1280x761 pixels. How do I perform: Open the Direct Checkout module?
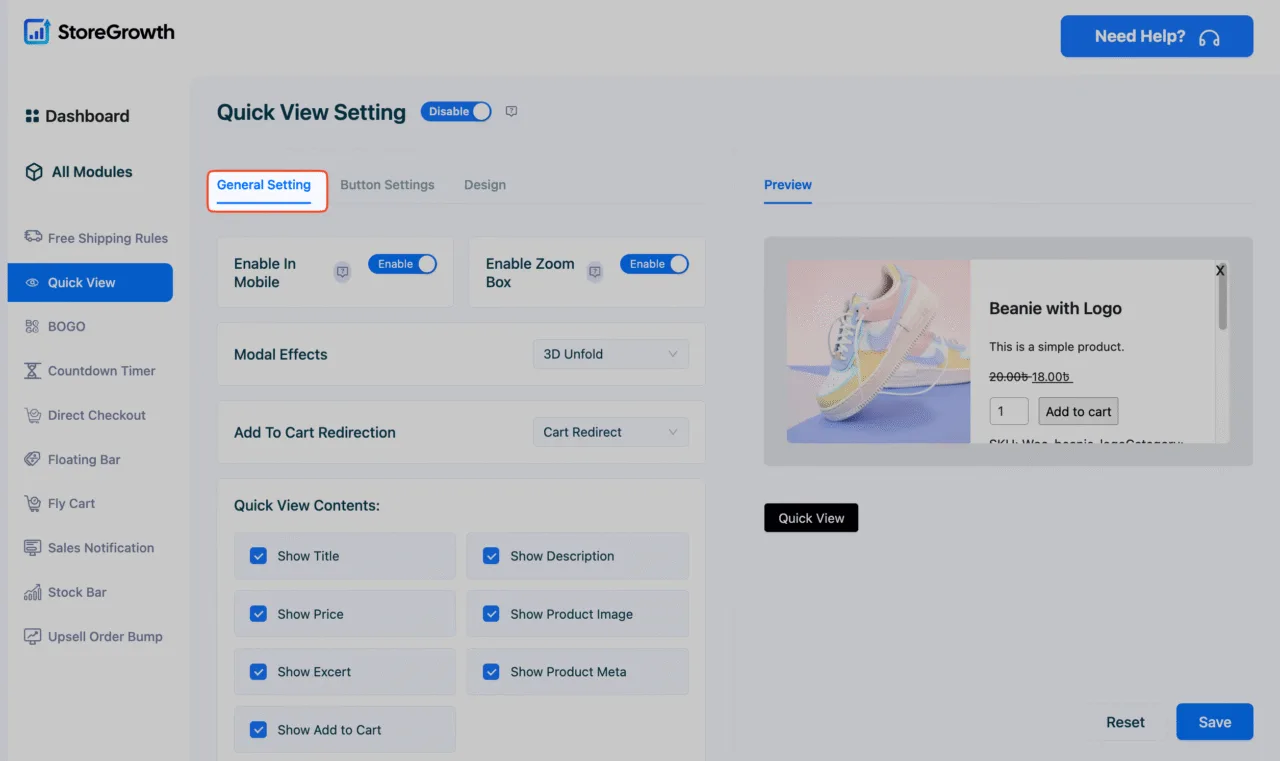coord(85,415)
